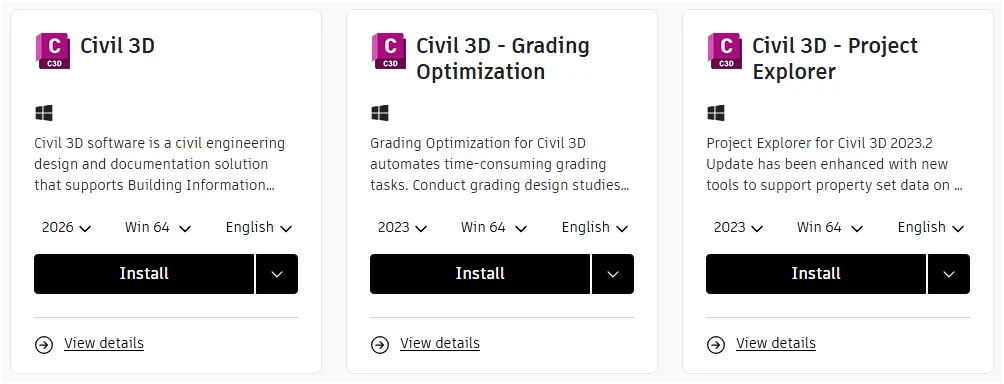Click the Civil 3D product logo icon
1004x384 pixels.
(53, 51)
